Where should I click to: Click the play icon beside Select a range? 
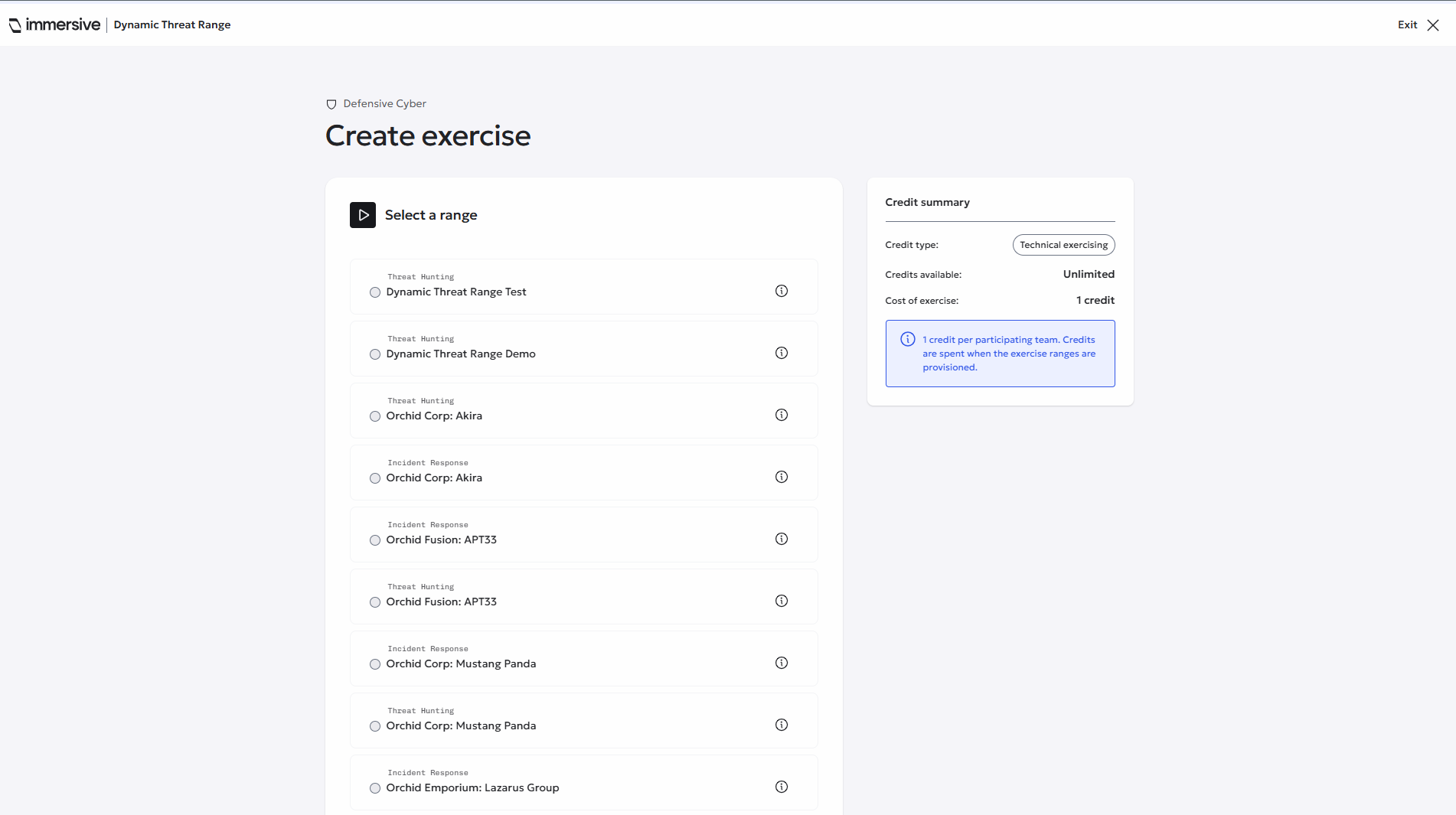[363, 215]
